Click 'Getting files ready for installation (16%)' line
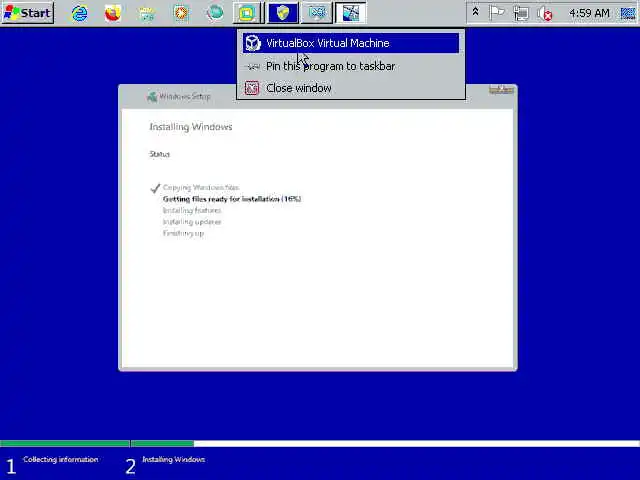This screenshot has width=640, height=480. 232,199
